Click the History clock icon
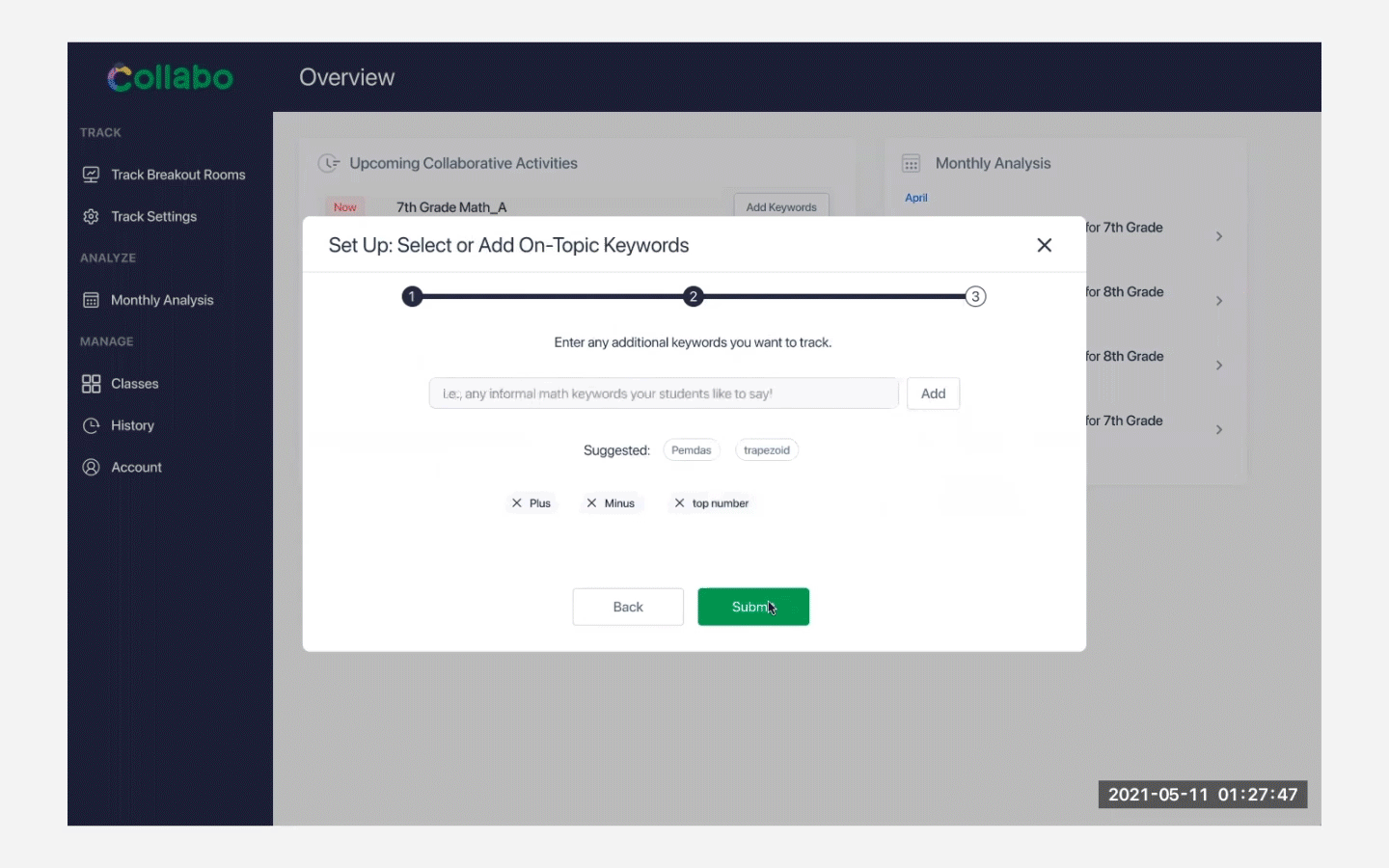1389x868 pixels. pos(91,425)
